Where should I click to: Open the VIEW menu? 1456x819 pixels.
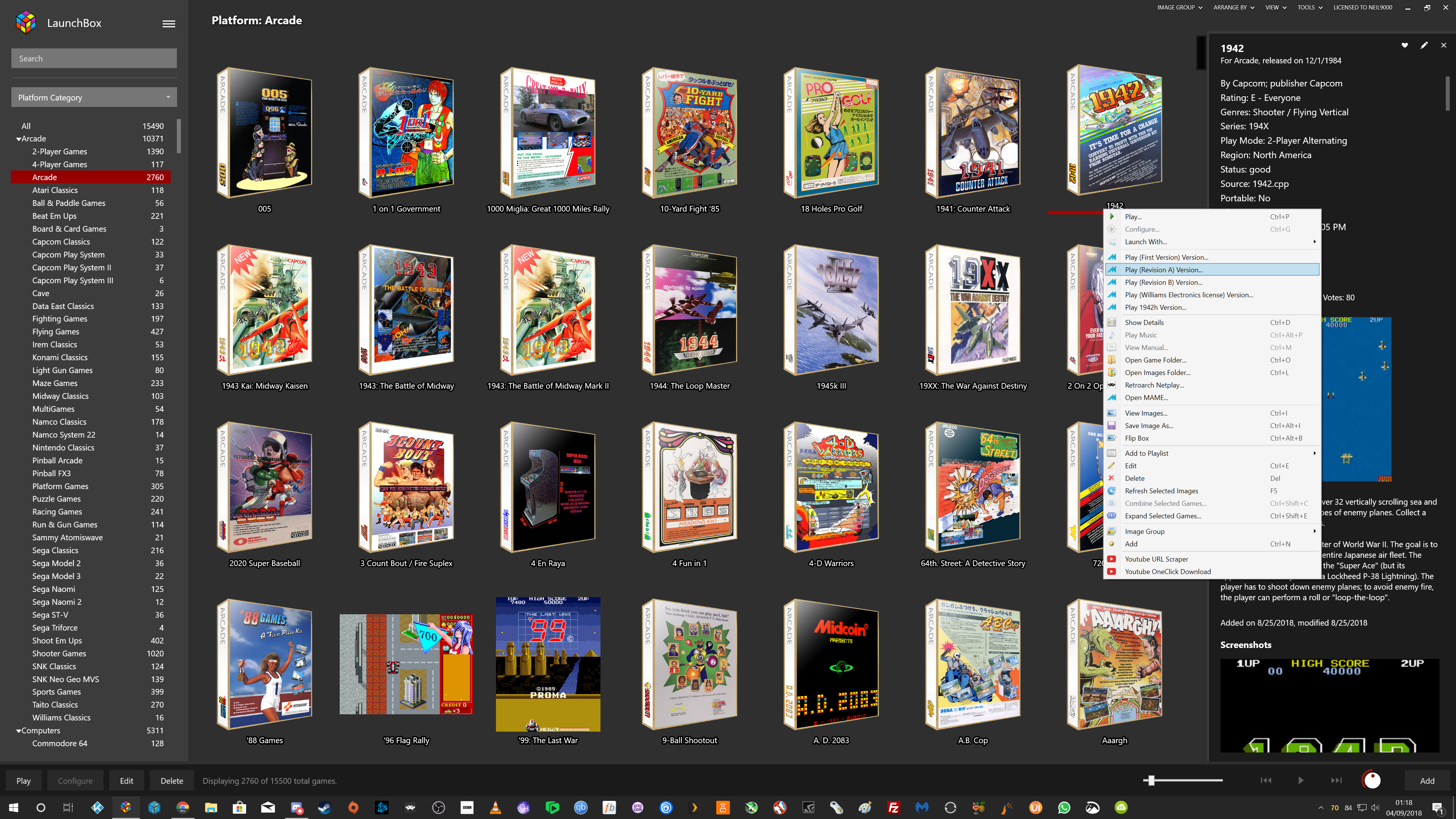tap(1276, 7)
